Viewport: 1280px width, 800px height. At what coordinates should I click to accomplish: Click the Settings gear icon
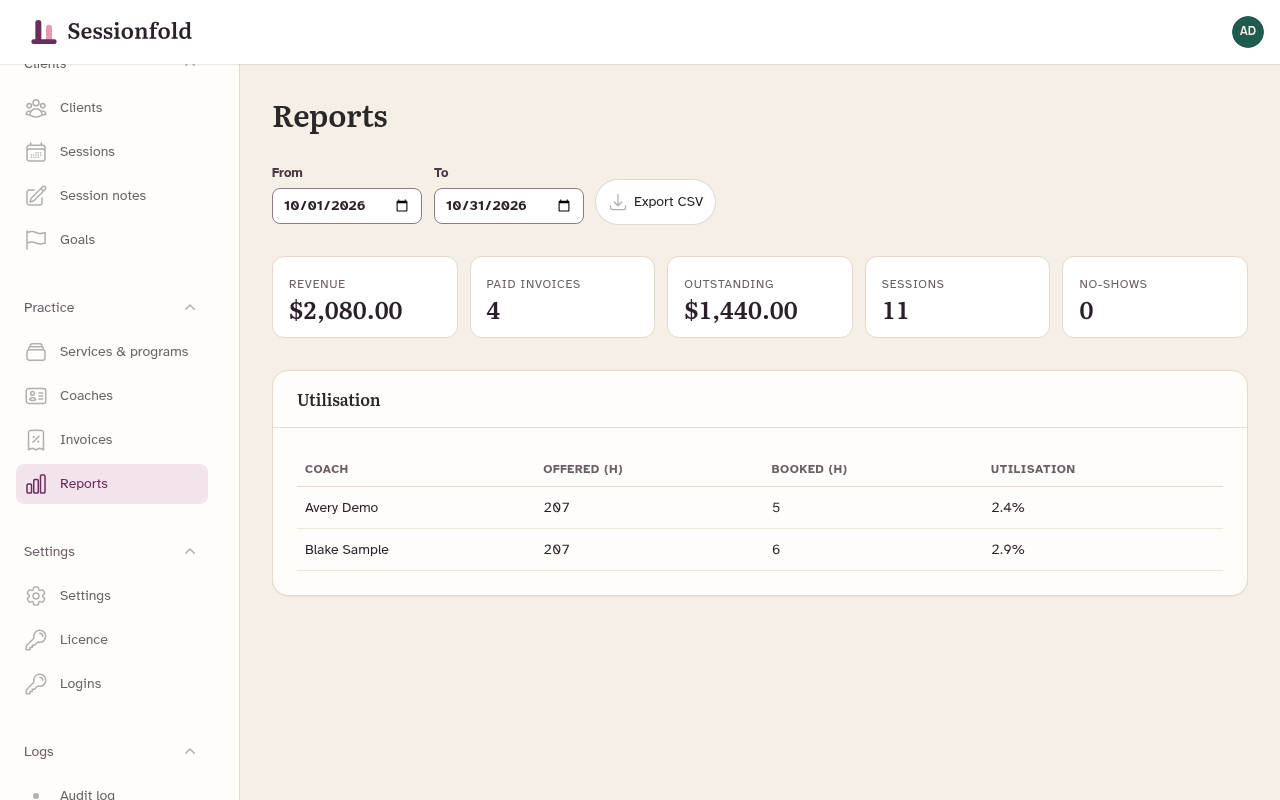pos(36,596)
